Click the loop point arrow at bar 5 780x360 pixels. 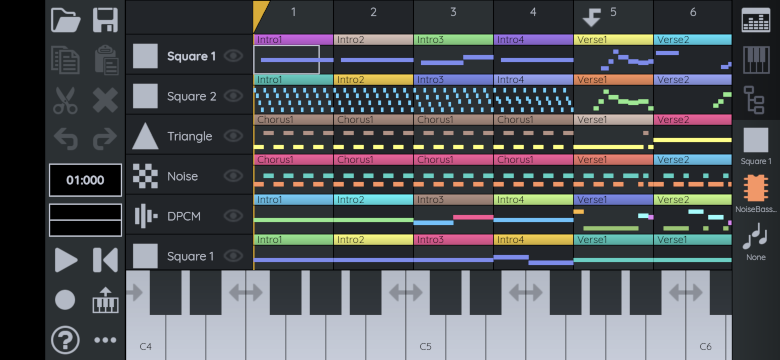click(591, 17)
